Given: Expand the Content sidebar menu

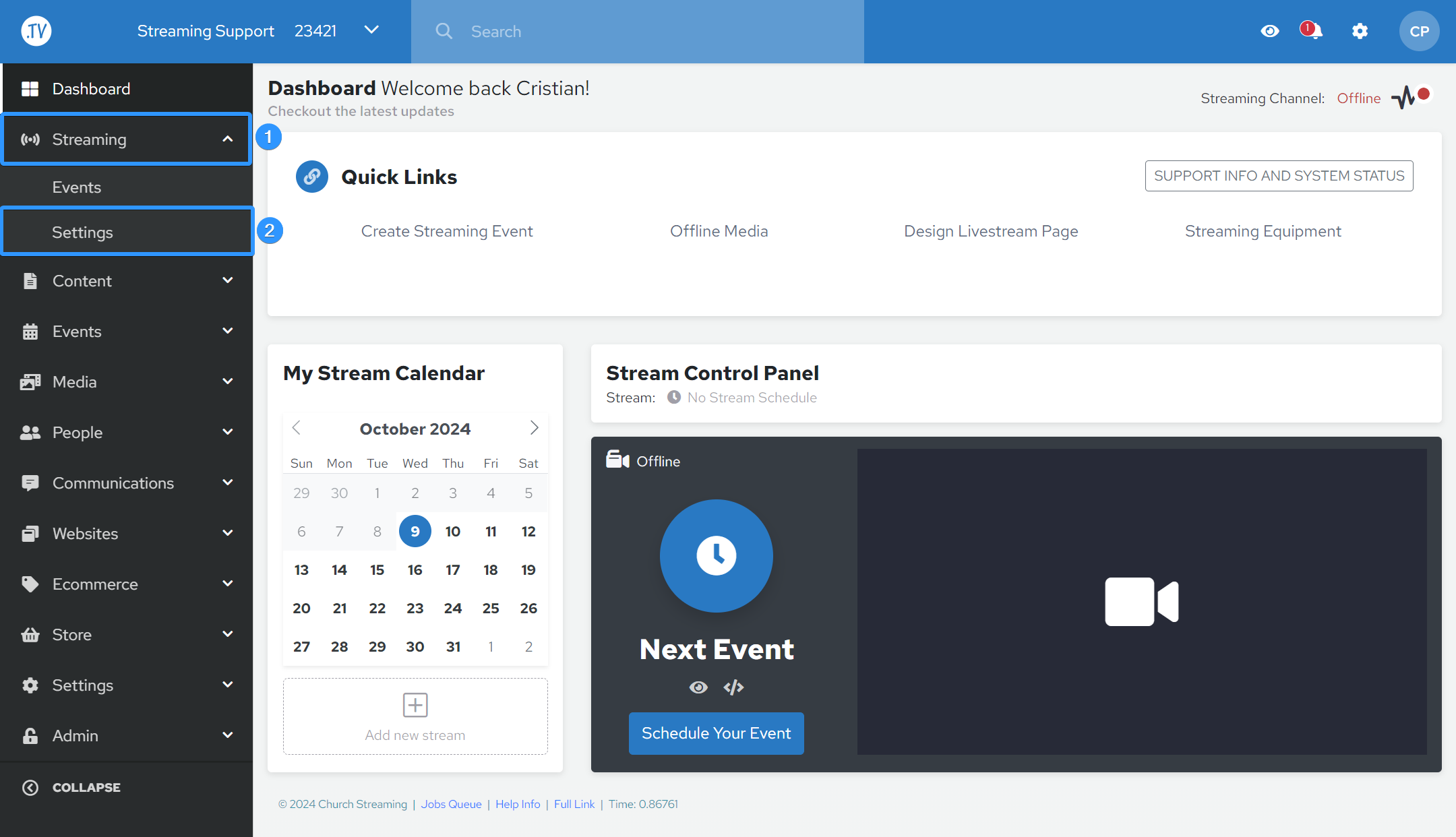Looking at the screenshot, I should pos(127,281).
